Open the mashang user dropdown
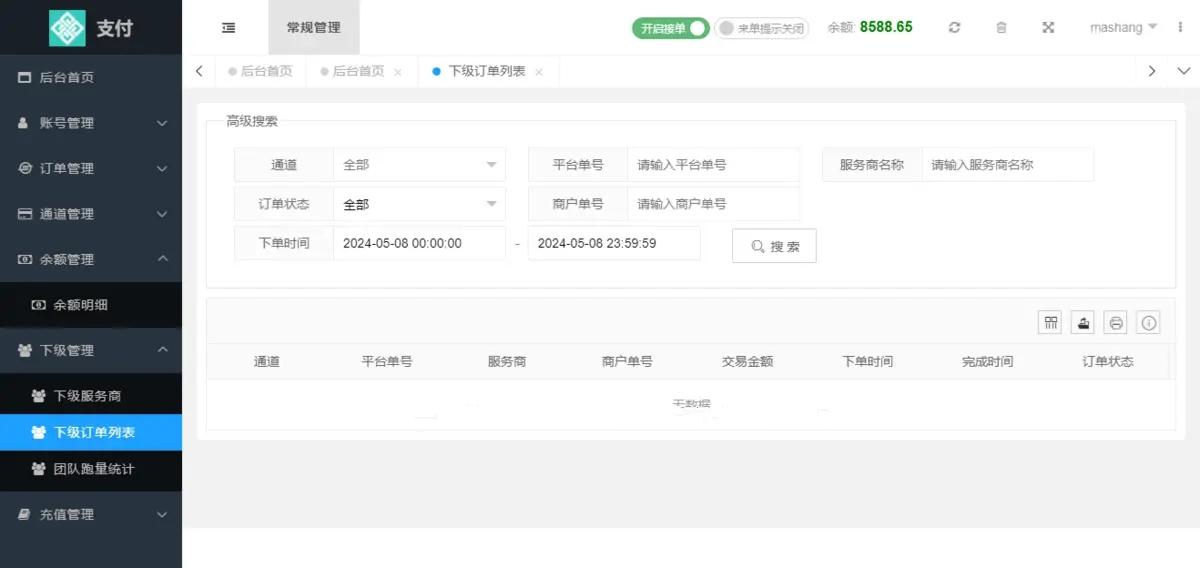This screenshot has height=568, width=1200. 1123,28
